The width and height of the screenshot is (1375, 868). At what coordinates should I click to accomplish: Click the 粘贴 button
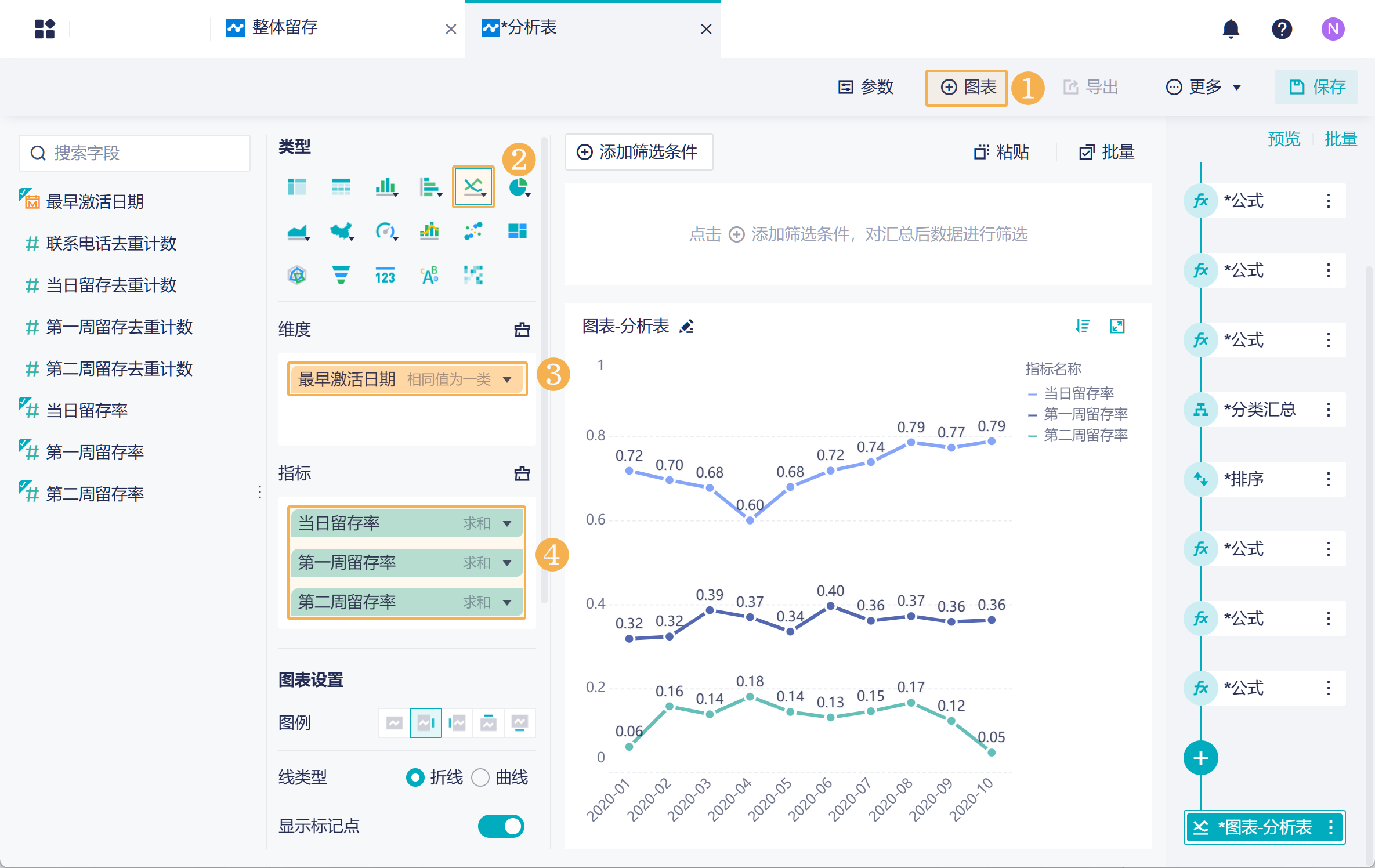click(1002, 152)
